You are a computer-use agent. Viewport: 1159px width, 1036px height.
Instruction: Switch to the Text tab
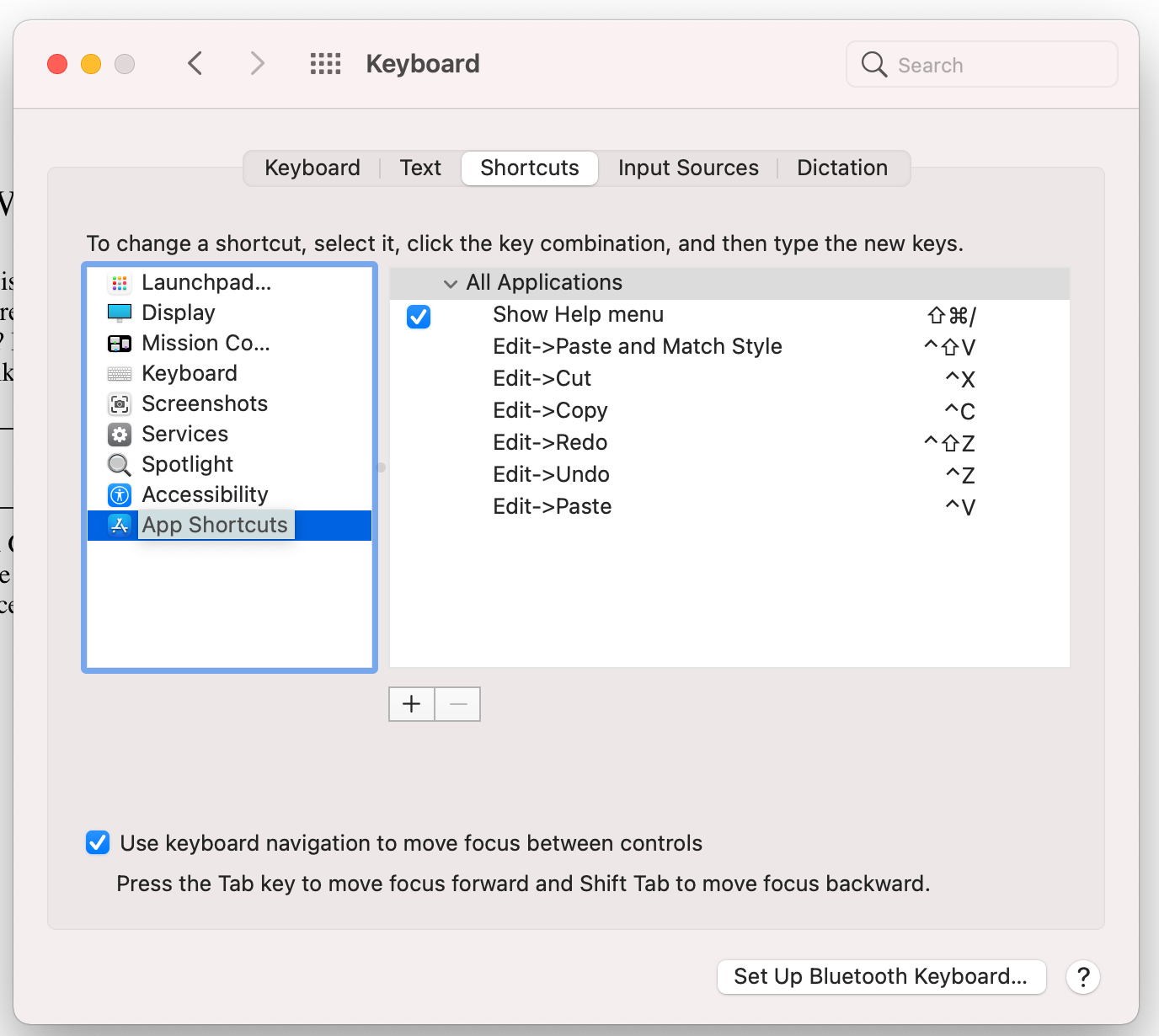(x=420, y=168)
